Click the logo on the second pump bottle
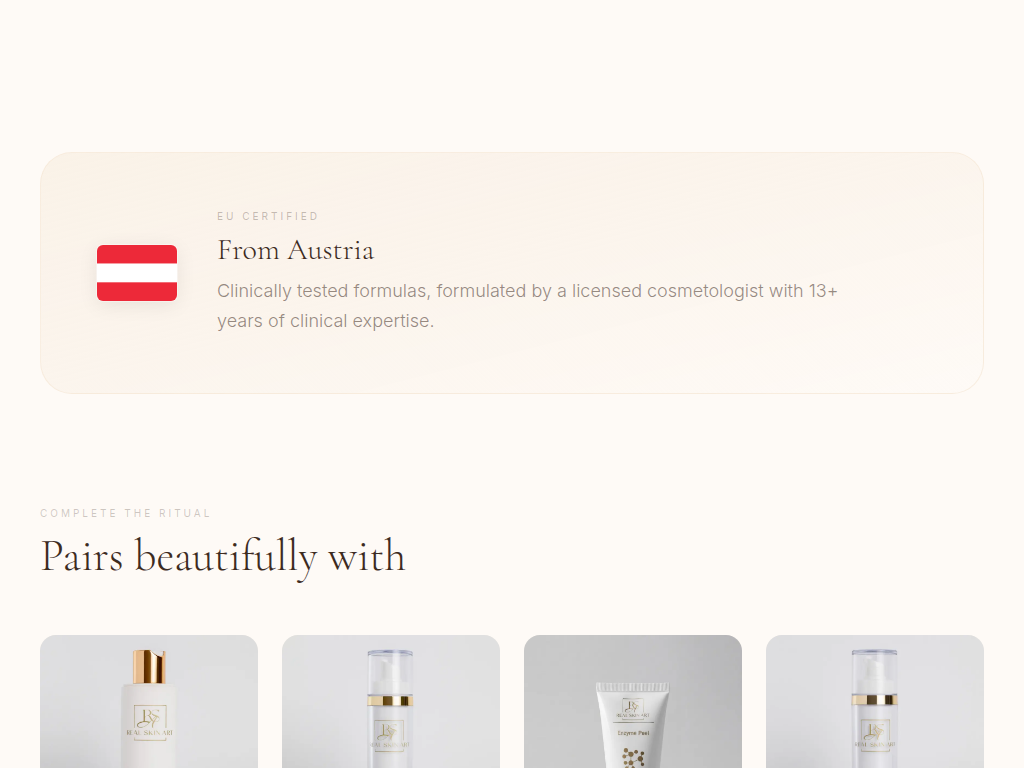Image resolution: width=1024 pixels, height=768 pixels. 390,735
